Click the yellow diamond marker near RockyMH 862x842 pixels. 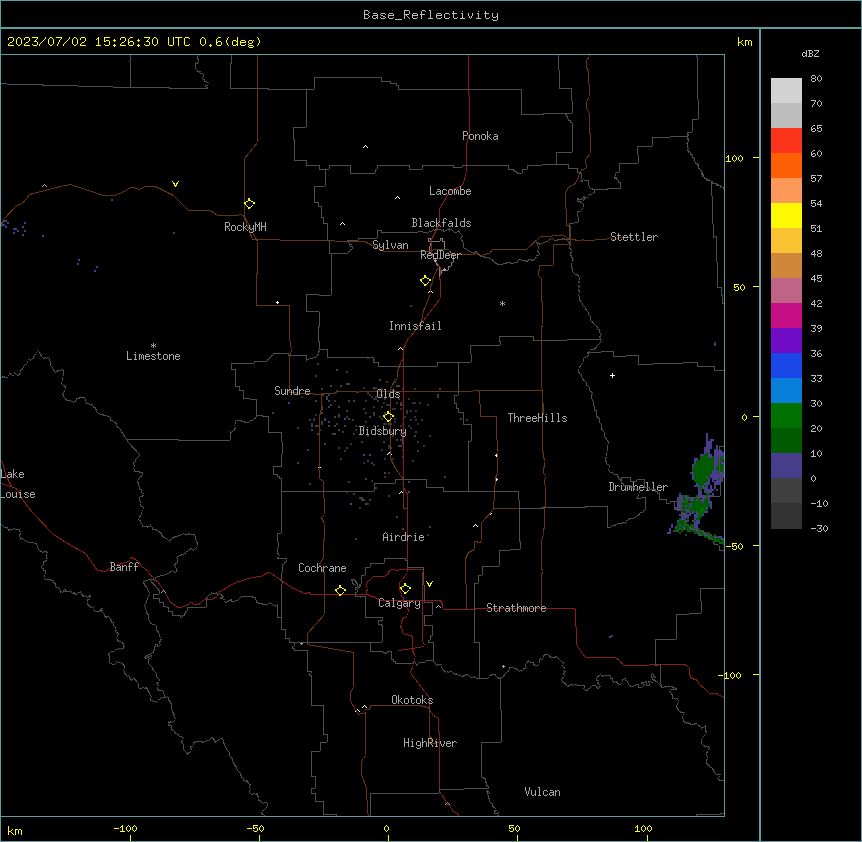tap(249, 204)
